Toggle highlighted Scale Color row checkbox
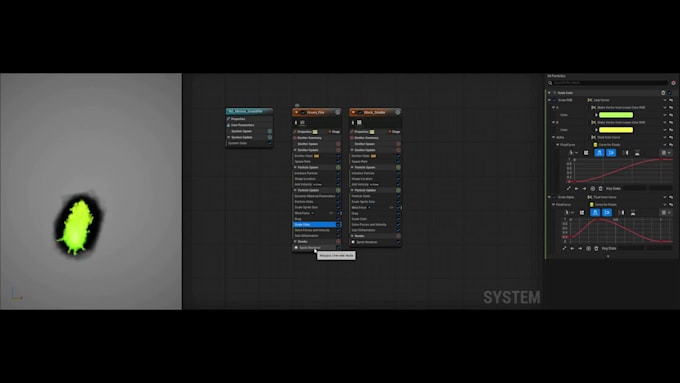Image resolution: width=680 pixels, height=383 pixels. coord(338,225)
